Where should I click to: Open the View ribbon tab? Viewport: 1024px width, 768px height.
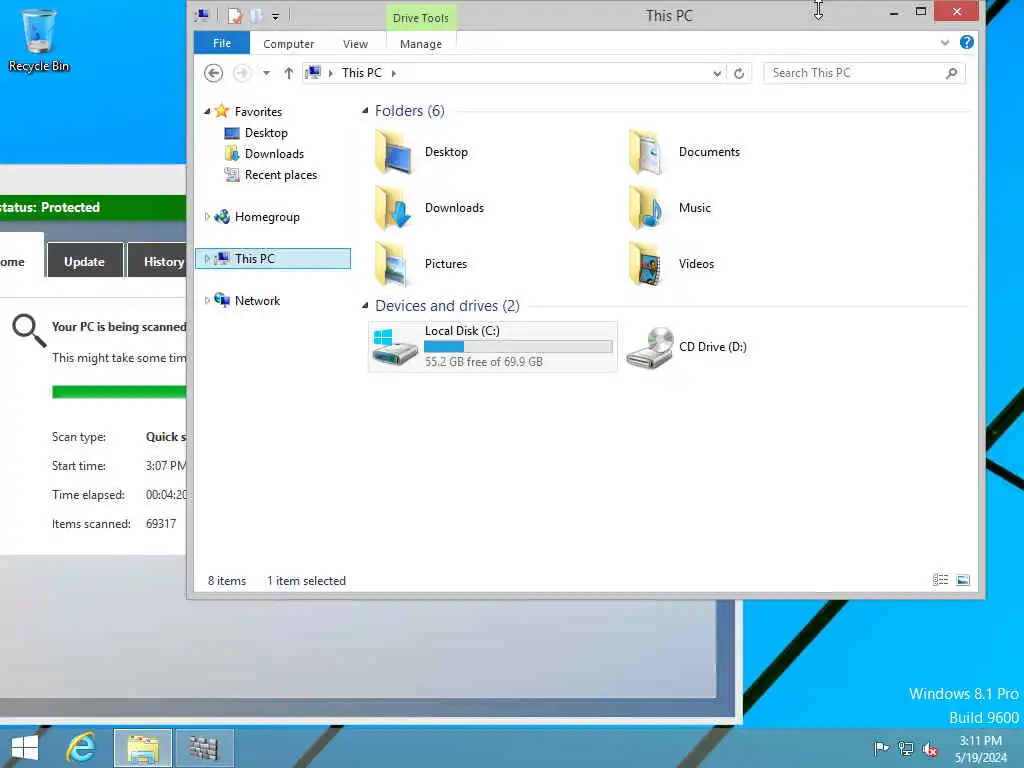(355, 44)
